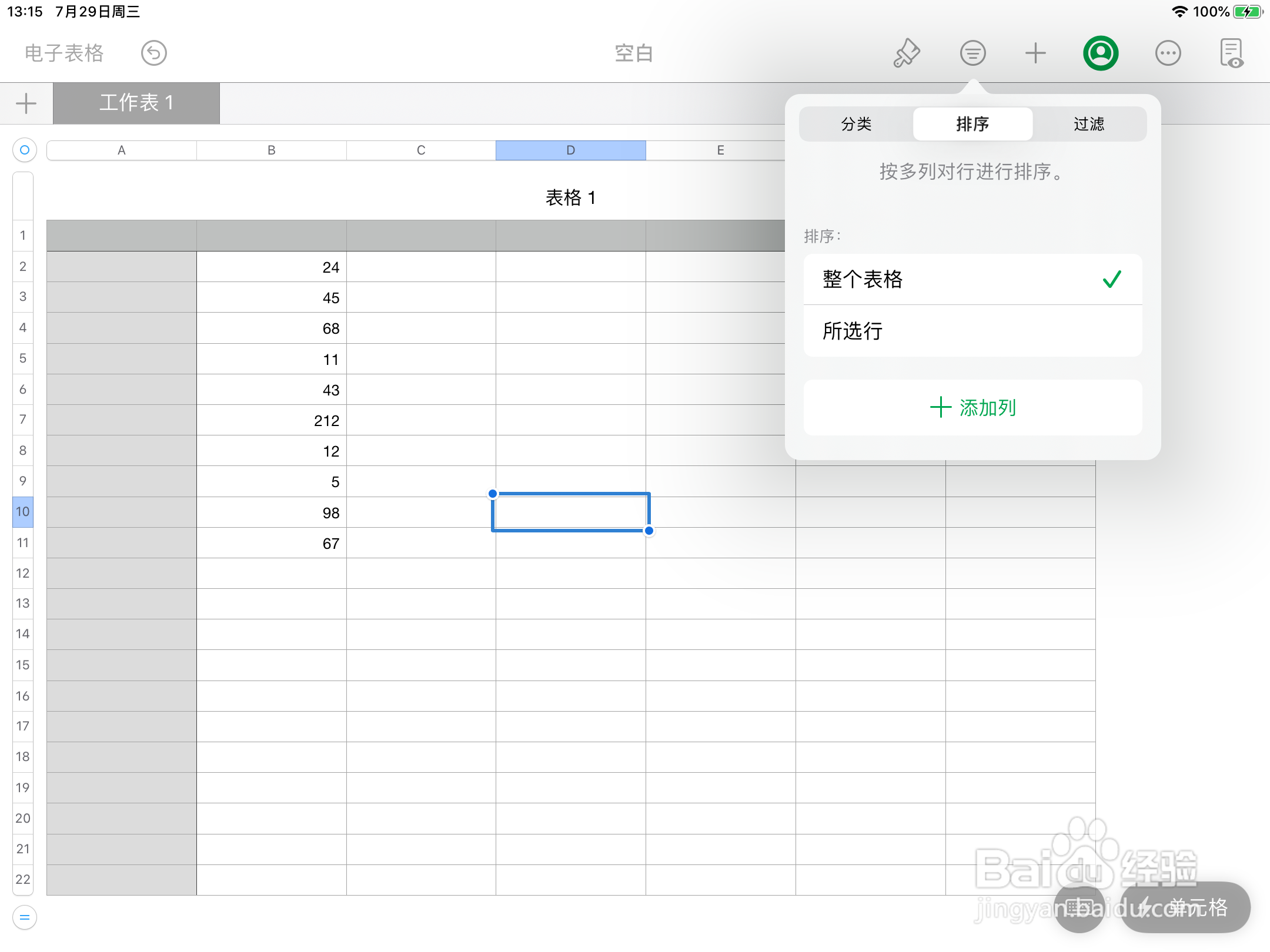Select the 工作表 1 sheet tab
This screenshot has width=1270, height=952.
point(136,103)
